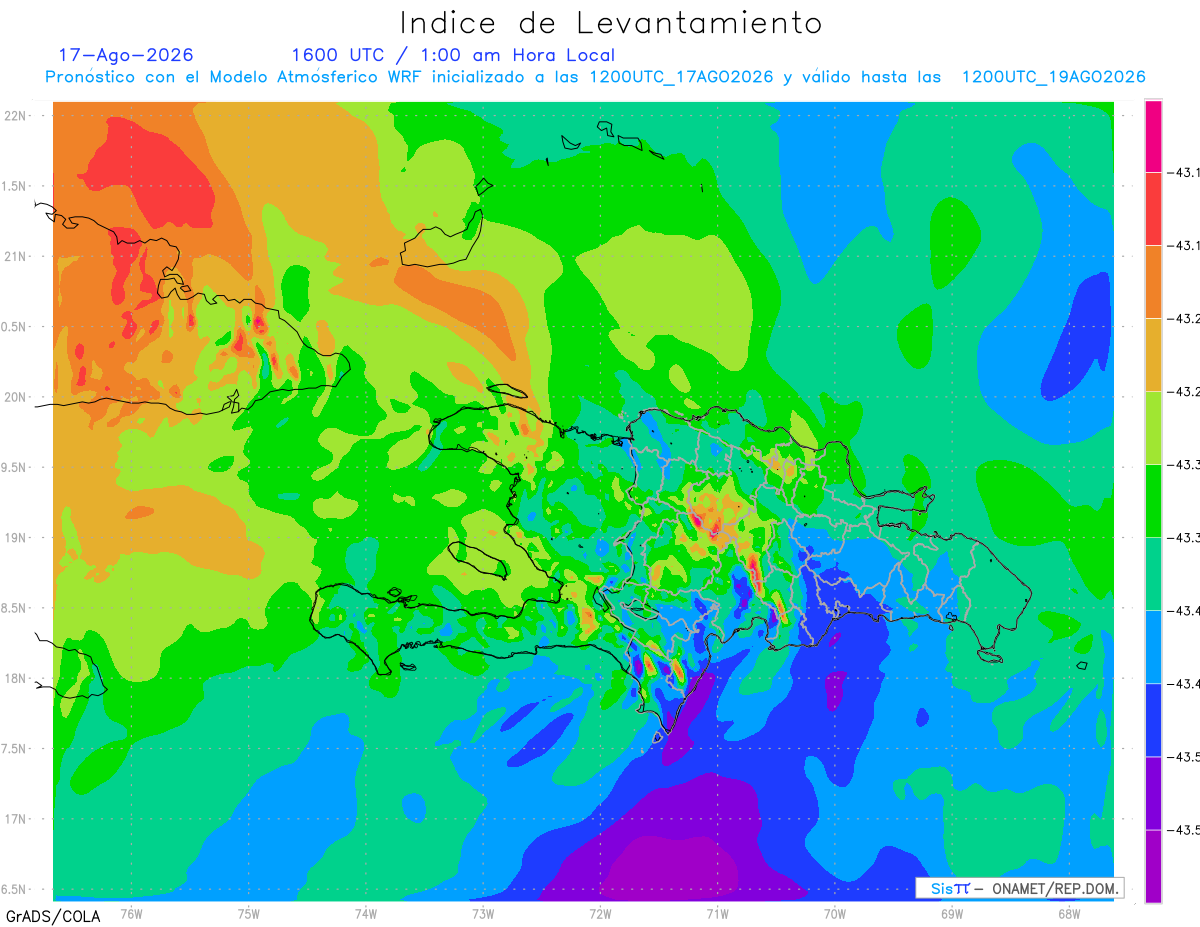Click the '72W' longitude label
This screenshot has width=1200, height=927.
(600, 912)
